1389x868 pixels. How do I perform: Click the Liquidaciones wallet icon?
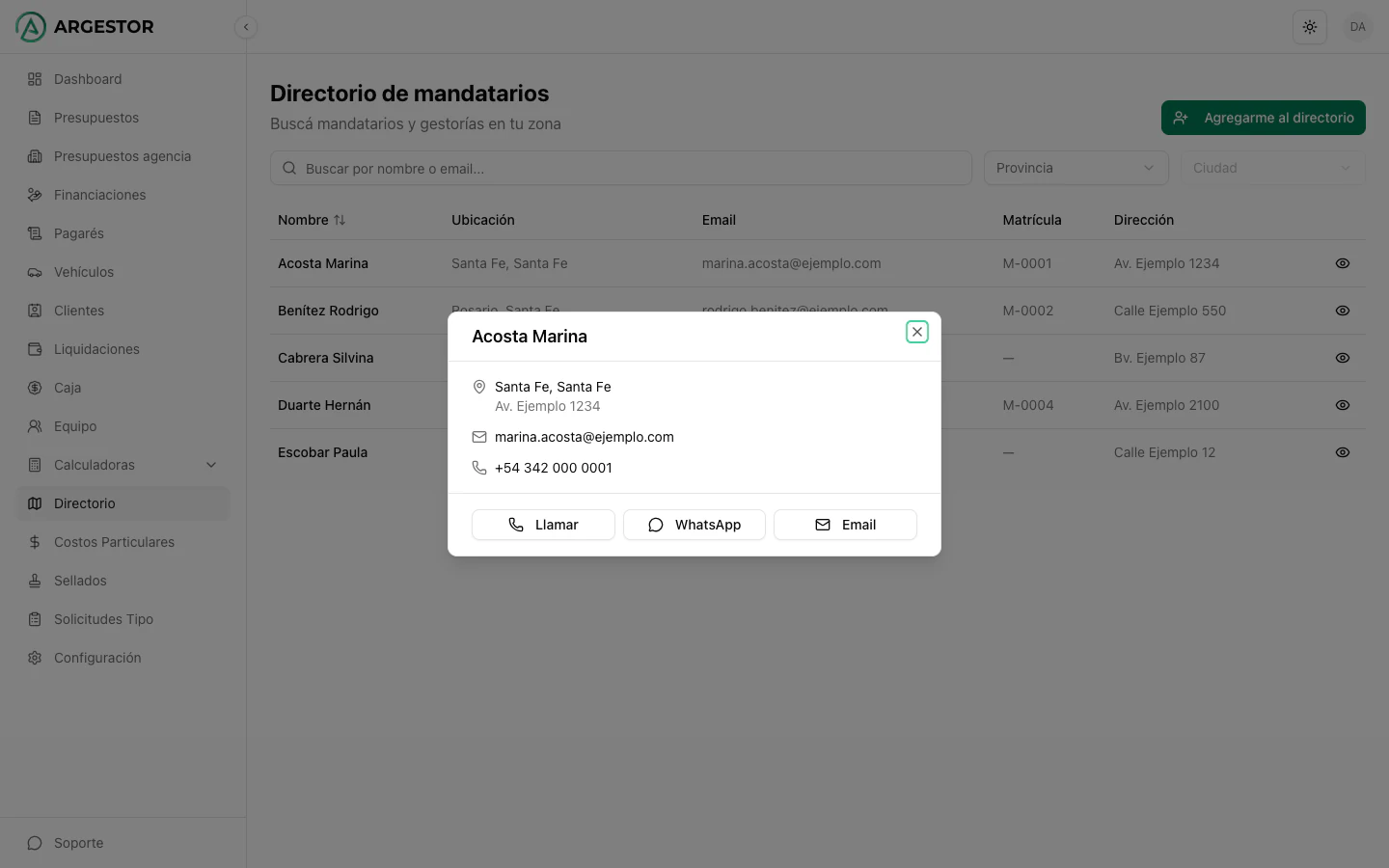coord(35,349)
